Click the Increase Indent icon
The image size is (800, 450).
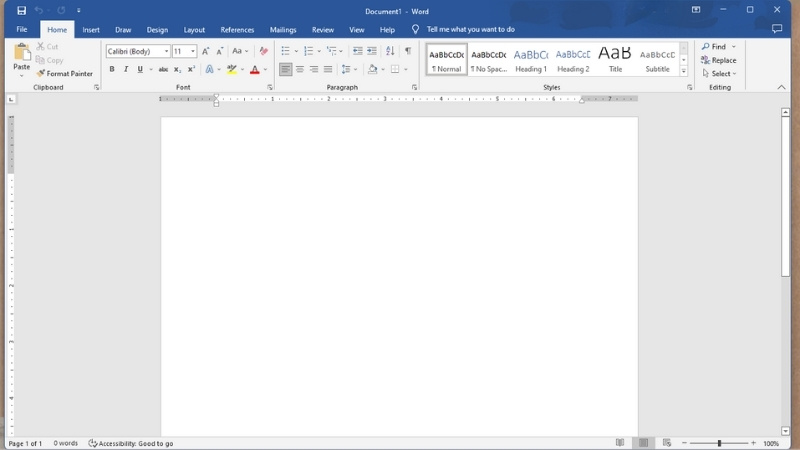click(x=372, y=51)
